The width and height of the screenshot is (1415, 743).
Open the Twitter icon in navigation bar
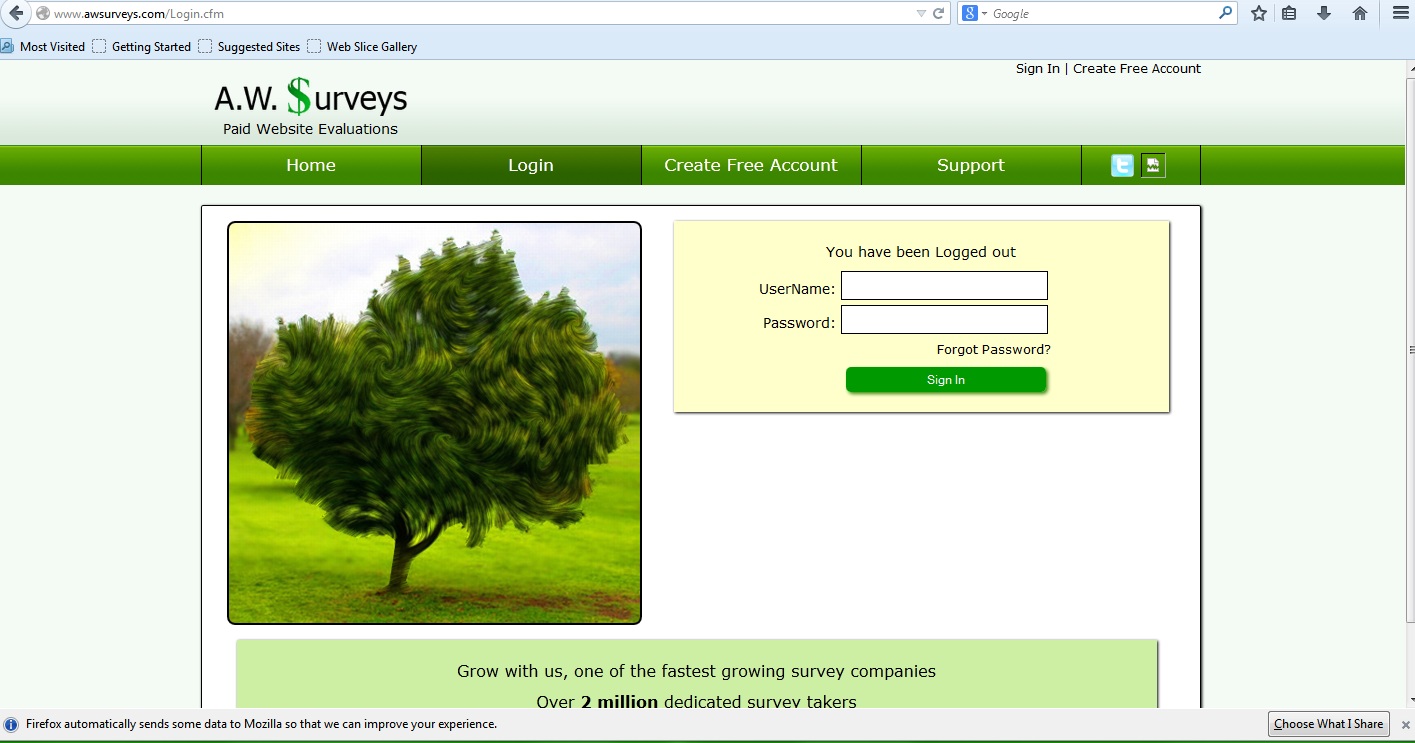coord(1123,166)
